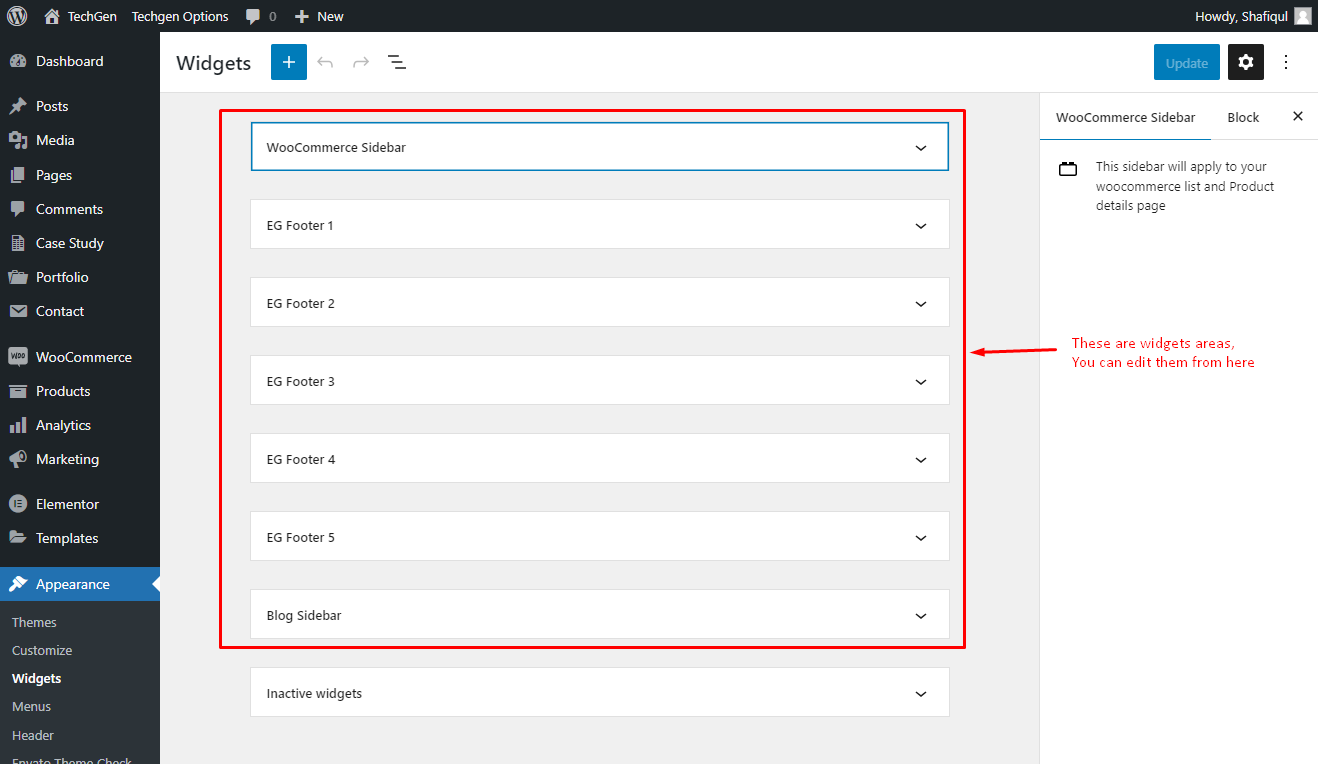Close the settings sidebar panel
The image size is (1318, 764).
[x=1298, y=117]
